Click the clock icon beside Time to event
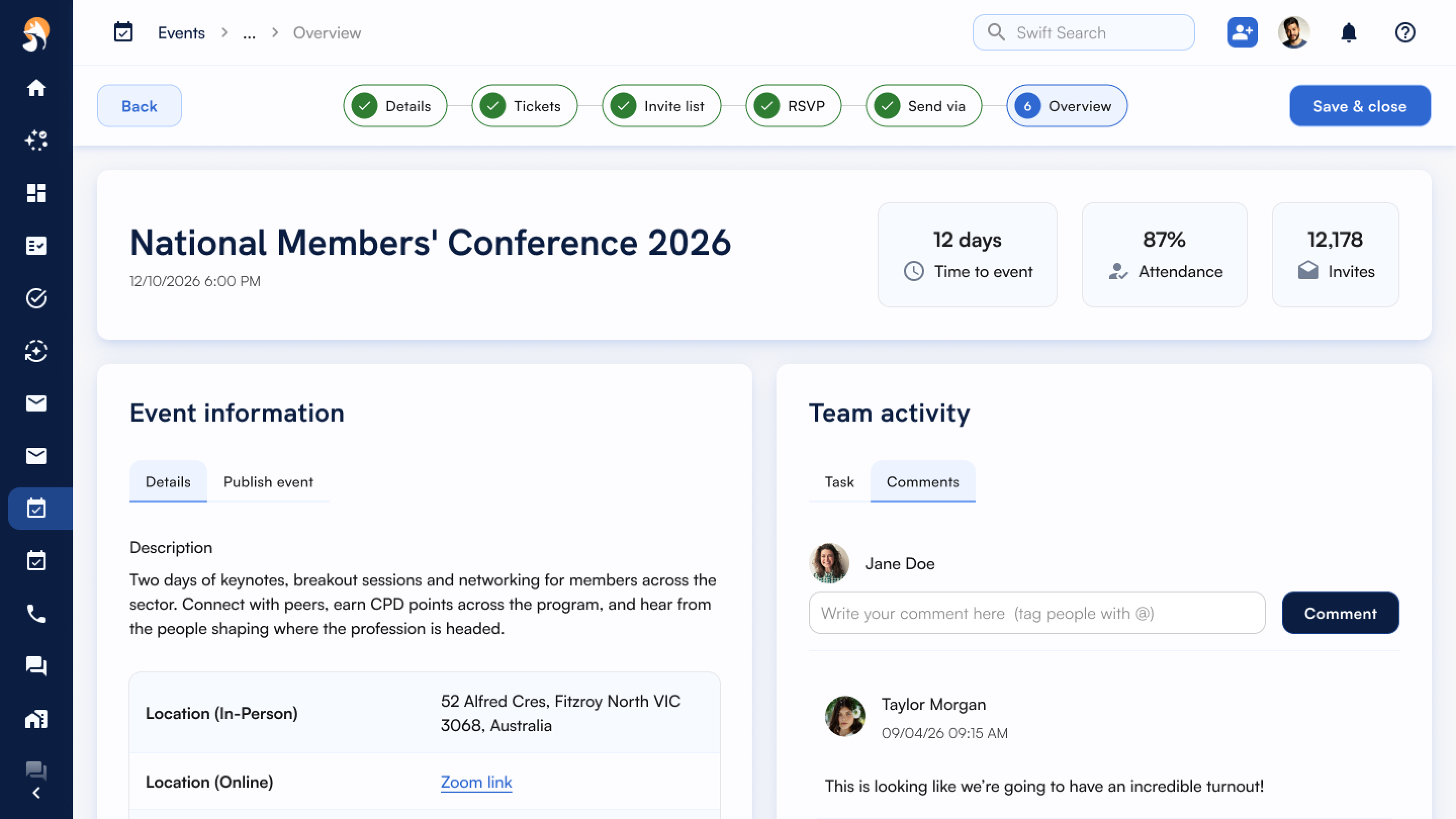 click(x=914, y=271)
